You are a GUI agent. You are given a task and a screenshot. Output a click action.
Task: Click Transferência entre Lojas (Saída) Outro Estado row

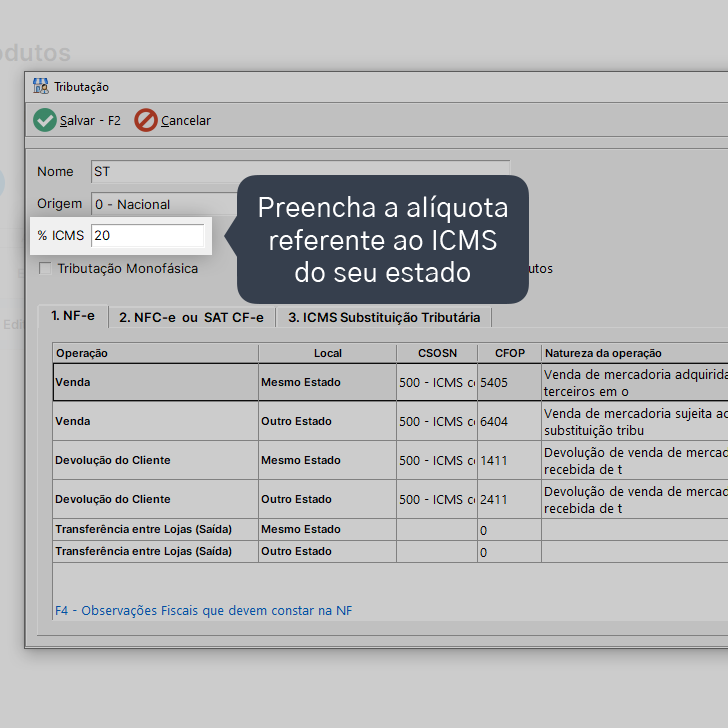coord(390,552)
